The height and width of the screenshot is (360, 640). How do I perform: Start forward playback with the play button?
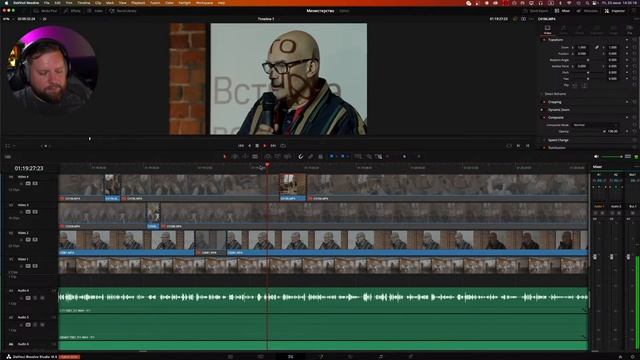pyautogui.click(x=265, y=146)
